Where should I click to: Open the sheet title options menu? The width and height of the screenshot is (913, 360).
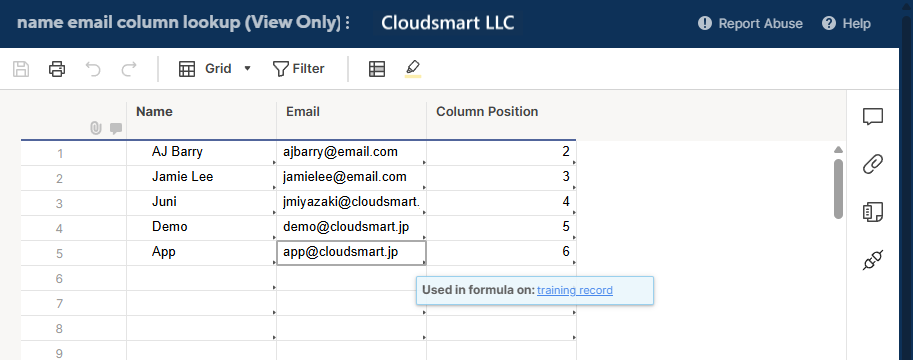[348, 23]
